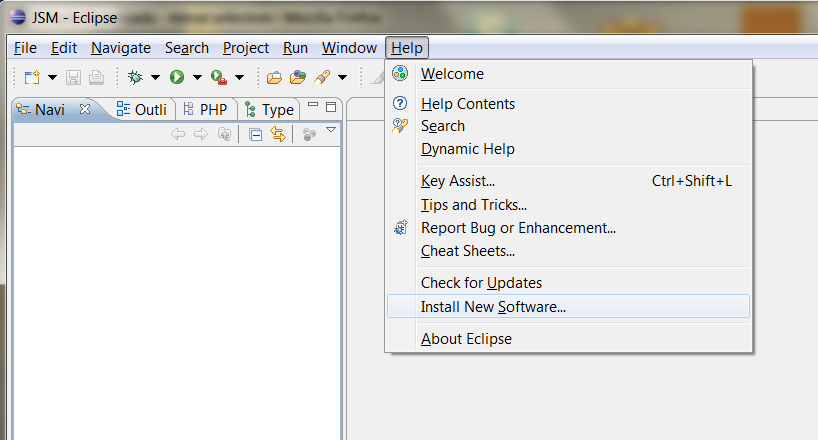Switch to the PHP view tab

pos(206,110)
